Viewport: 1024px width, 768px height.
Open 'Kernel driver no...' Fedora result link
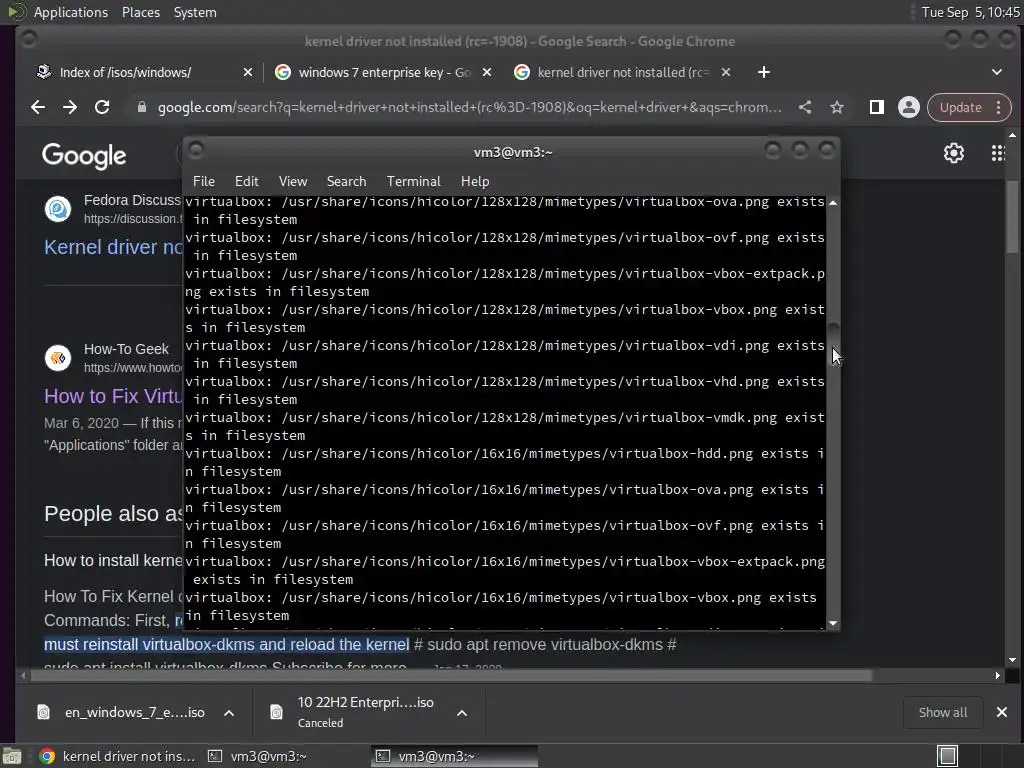click(114, 247)
